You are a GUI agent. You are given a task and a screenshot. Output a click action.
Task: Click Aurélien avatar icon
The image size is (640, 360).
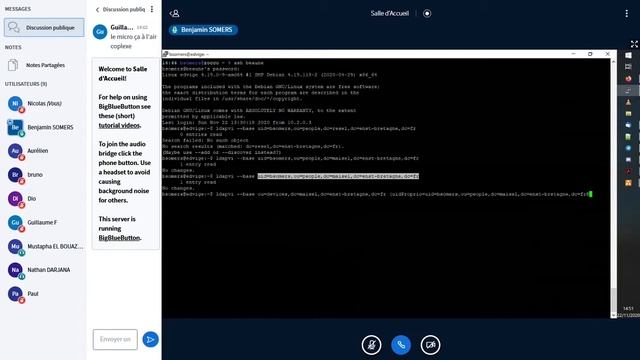click(x=15, y=151)
